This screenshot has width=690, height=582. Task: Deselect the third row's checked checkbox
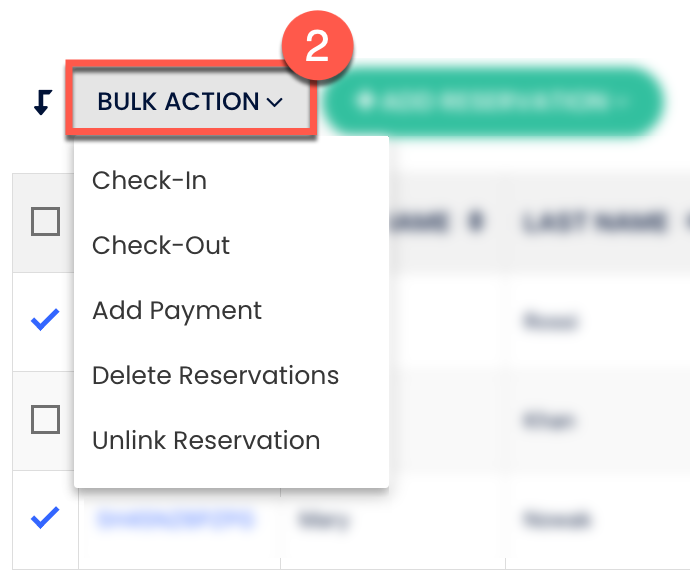[45, 518]
